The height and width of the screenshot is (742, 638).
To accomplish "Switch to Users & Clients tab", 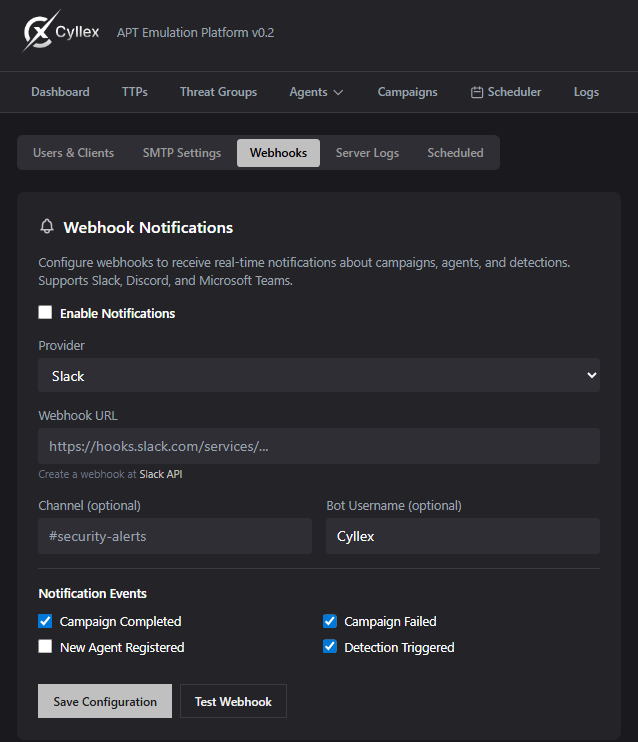I will click(73, 153).
